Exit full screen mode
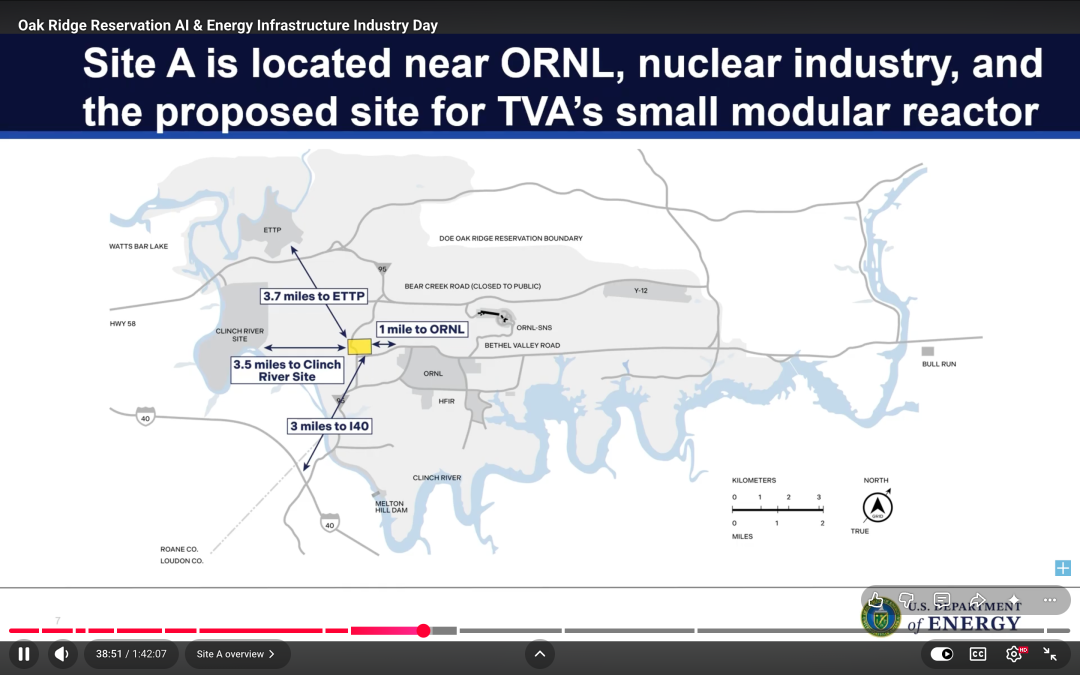The height and width of the screenshot is (675, 1080). [1050, 654]
